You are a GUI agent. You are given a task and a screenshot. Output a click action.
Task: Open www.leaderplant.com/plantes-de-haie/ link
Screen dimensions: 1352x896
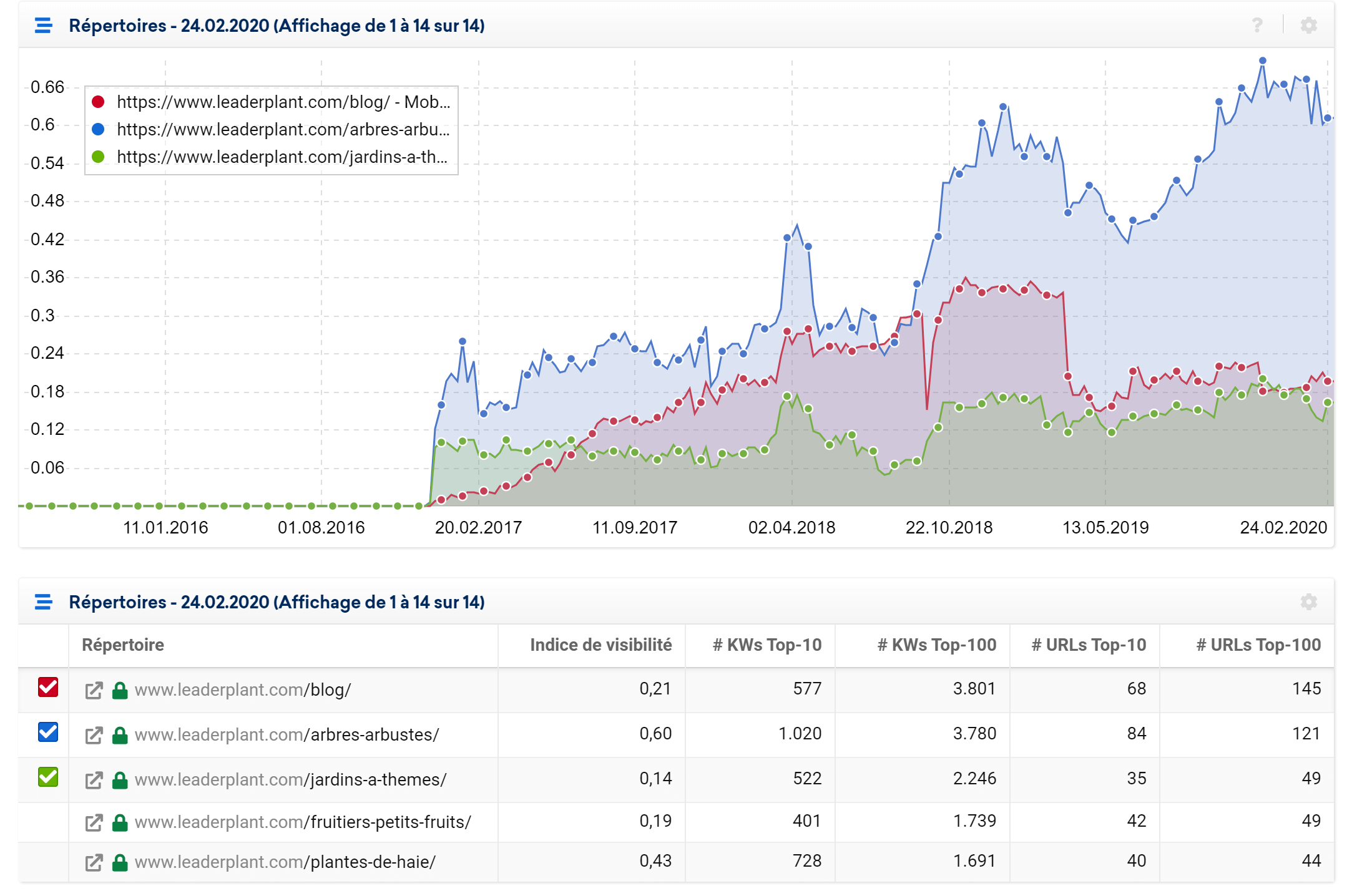pos(285,862)
